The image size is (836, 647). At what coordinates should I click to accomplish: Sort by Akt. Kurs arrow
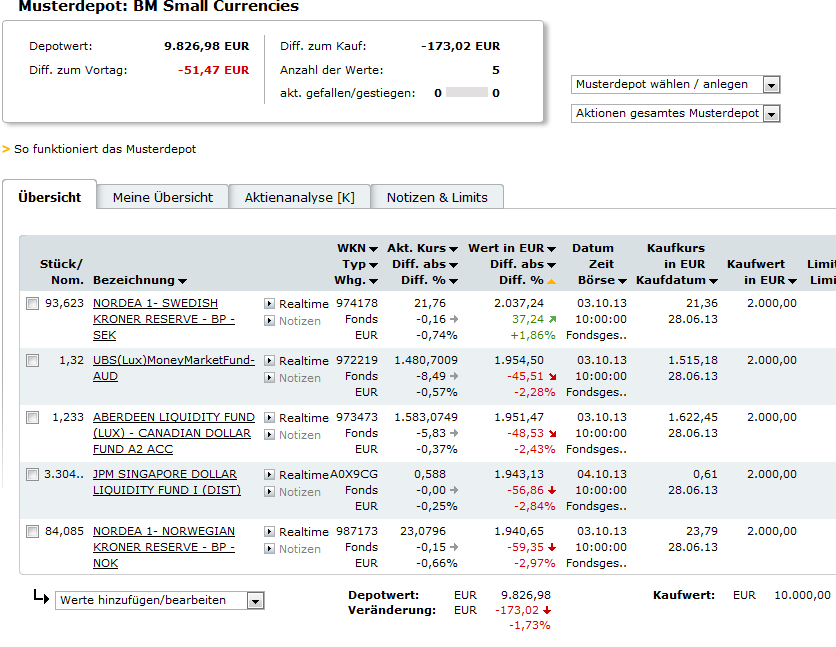point(453,249)
